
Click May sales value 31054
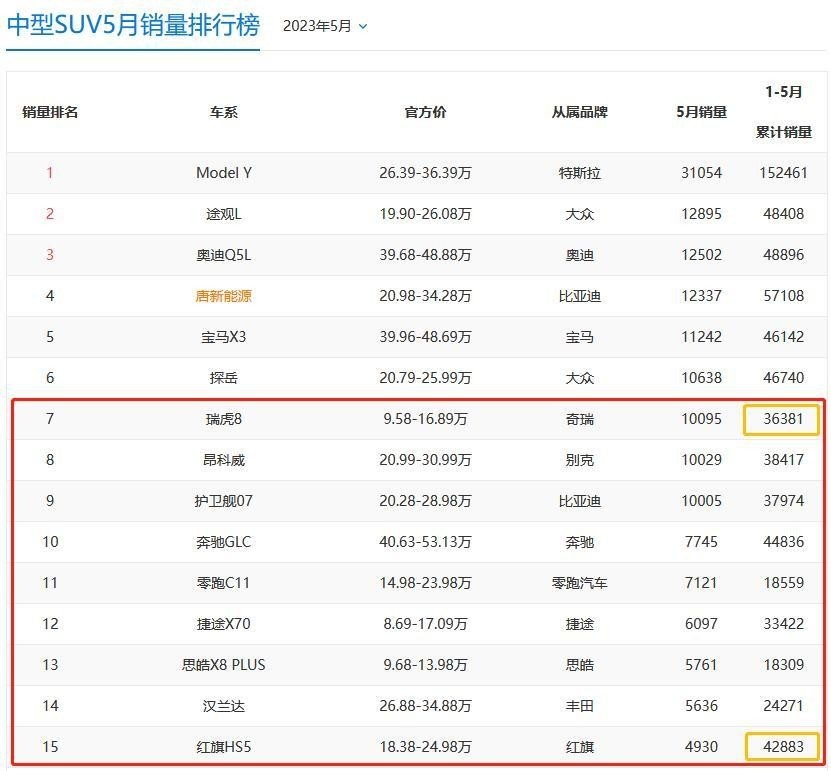click(701, 173)
